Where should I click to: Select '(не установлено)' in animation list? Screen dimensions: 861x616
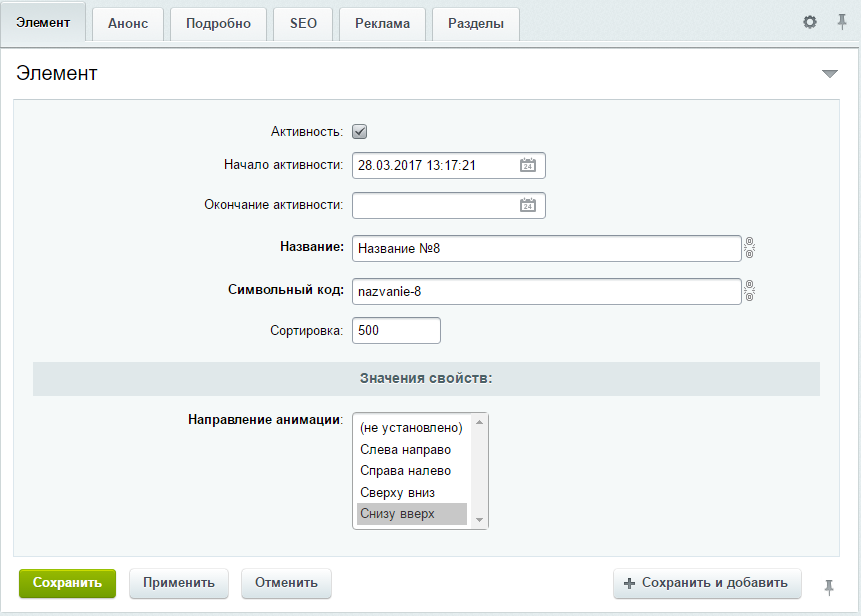pyautogui.click(x=412, y=428)
